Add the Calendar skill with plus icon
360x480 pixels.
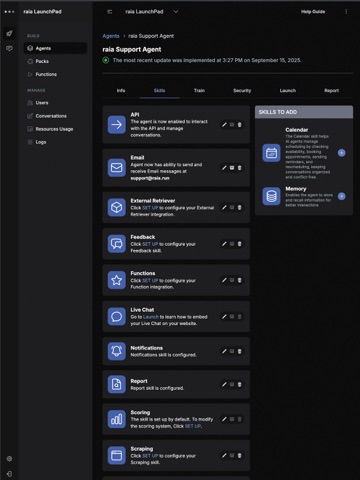(341, 153)
